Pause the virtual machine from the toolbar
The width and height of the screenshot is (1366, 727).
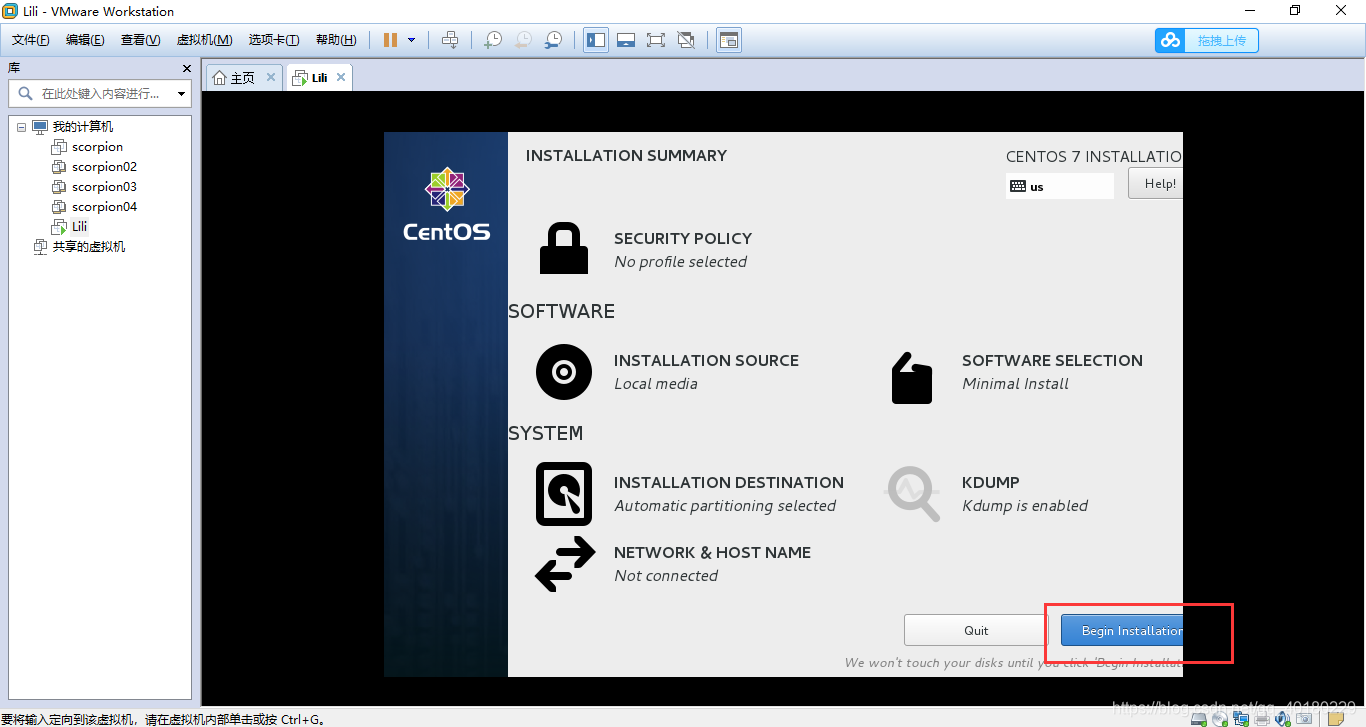pos(390,40)
